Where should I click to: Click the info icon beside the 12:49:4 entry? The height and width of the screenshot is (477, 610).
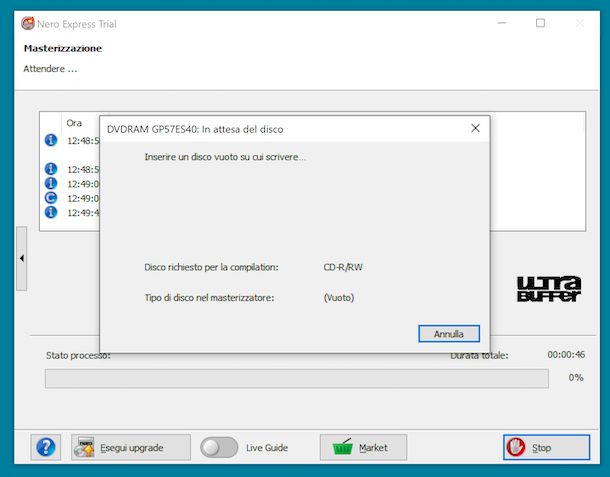click(51, 212)
